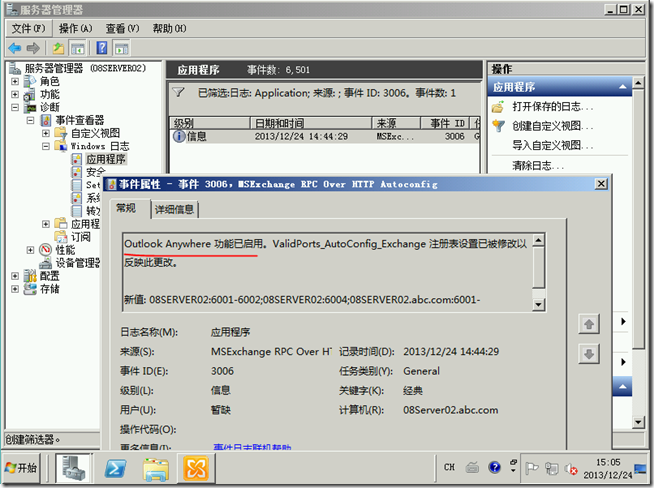Open Exchange Management Console taskbar icon
Image resolution: width=654 pixels, height=488 pixels.
[196, 468]
